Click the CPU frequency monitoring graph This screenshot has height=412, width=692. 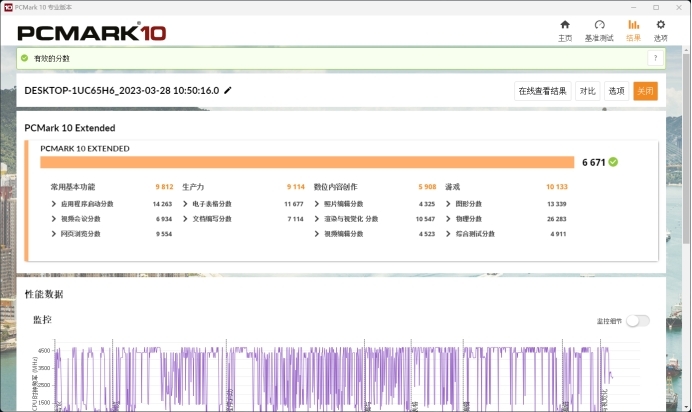[346, 376]
